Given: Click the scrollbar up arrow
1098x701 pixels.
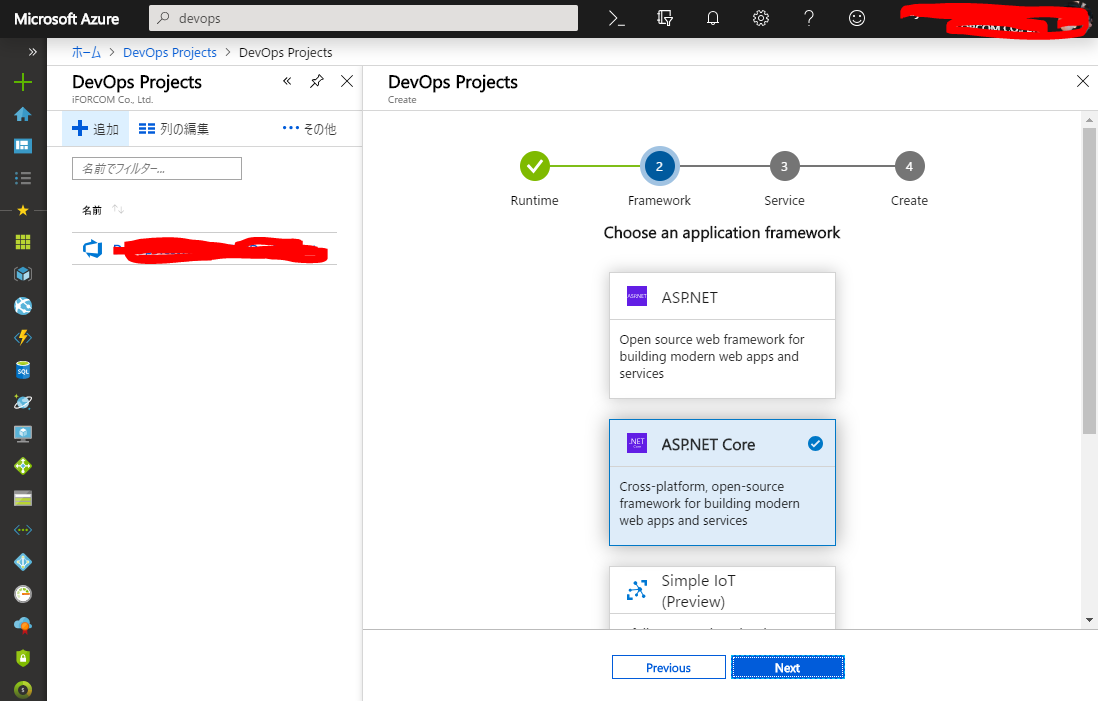Looking at the screenshot, I should tap(1089, 120).
